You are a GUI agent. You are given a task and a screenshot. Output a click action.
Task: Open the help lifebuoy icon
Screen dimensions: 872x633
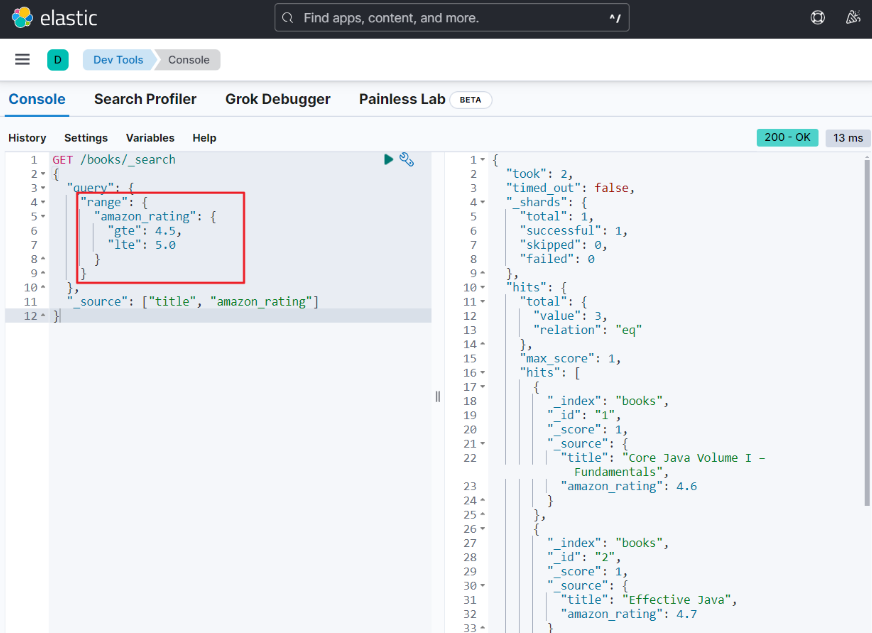coord(818,18)
